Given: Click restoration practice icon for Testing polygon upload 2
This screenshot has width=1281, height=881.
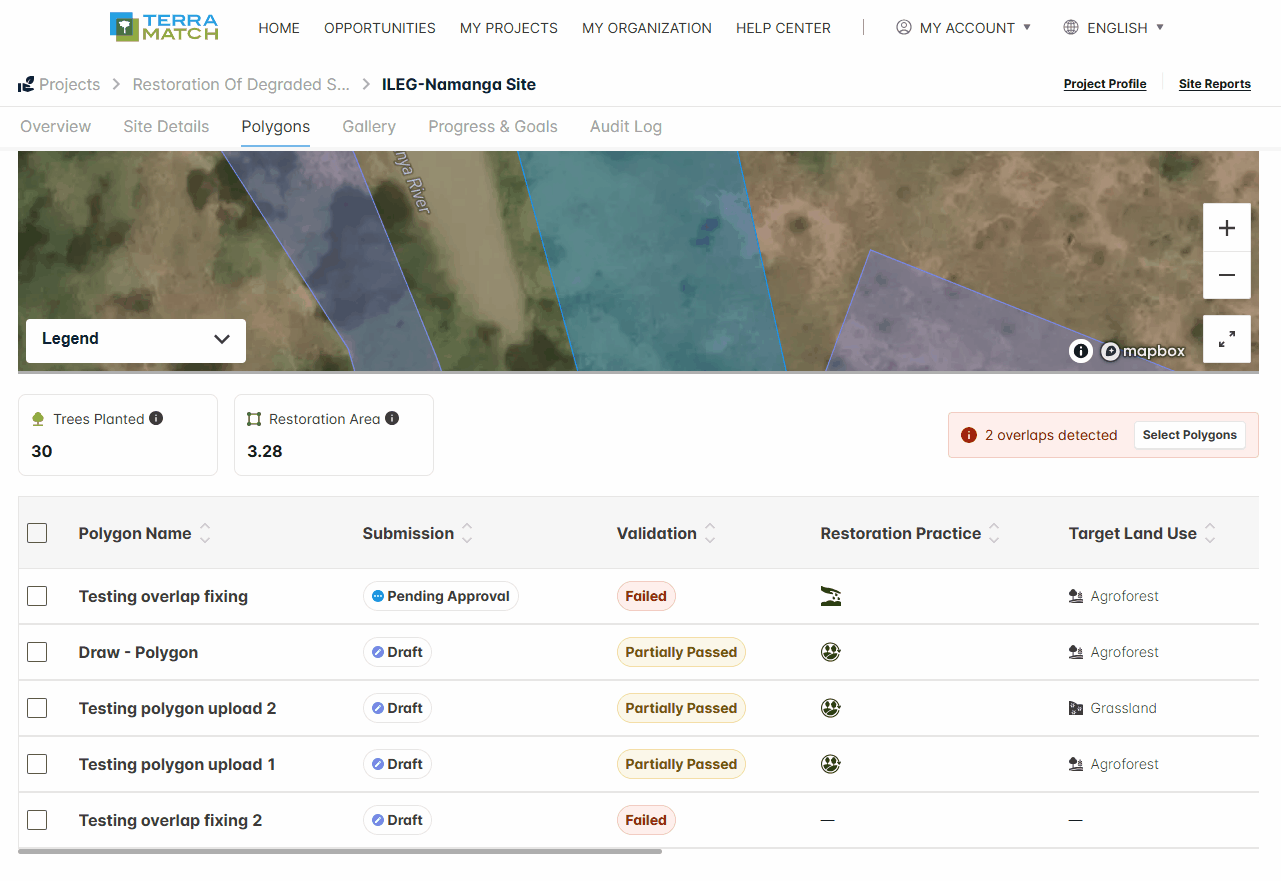Looking at the screenshot, I should (830, 708).
